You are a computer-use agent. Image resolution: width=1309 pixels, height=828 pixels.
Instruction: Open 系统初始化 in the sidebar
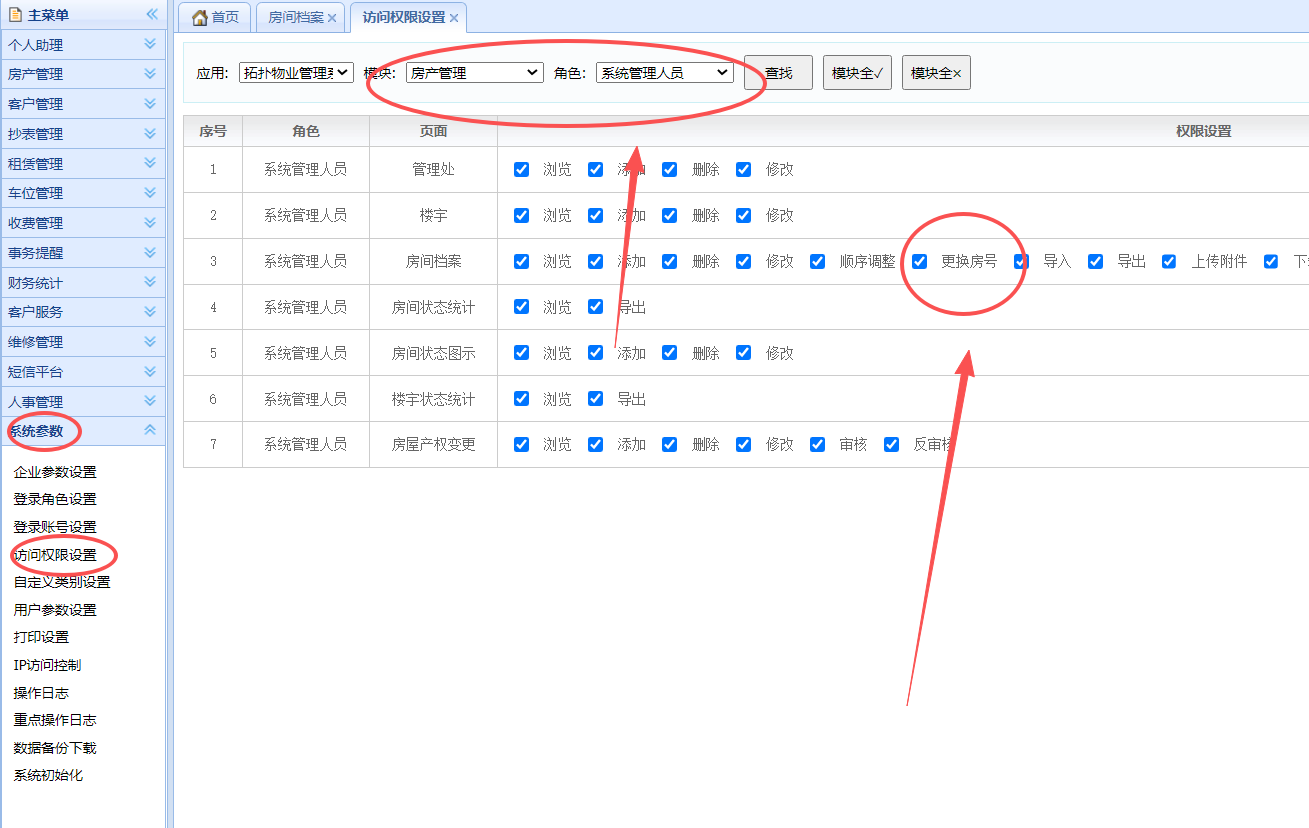point(48,775)
